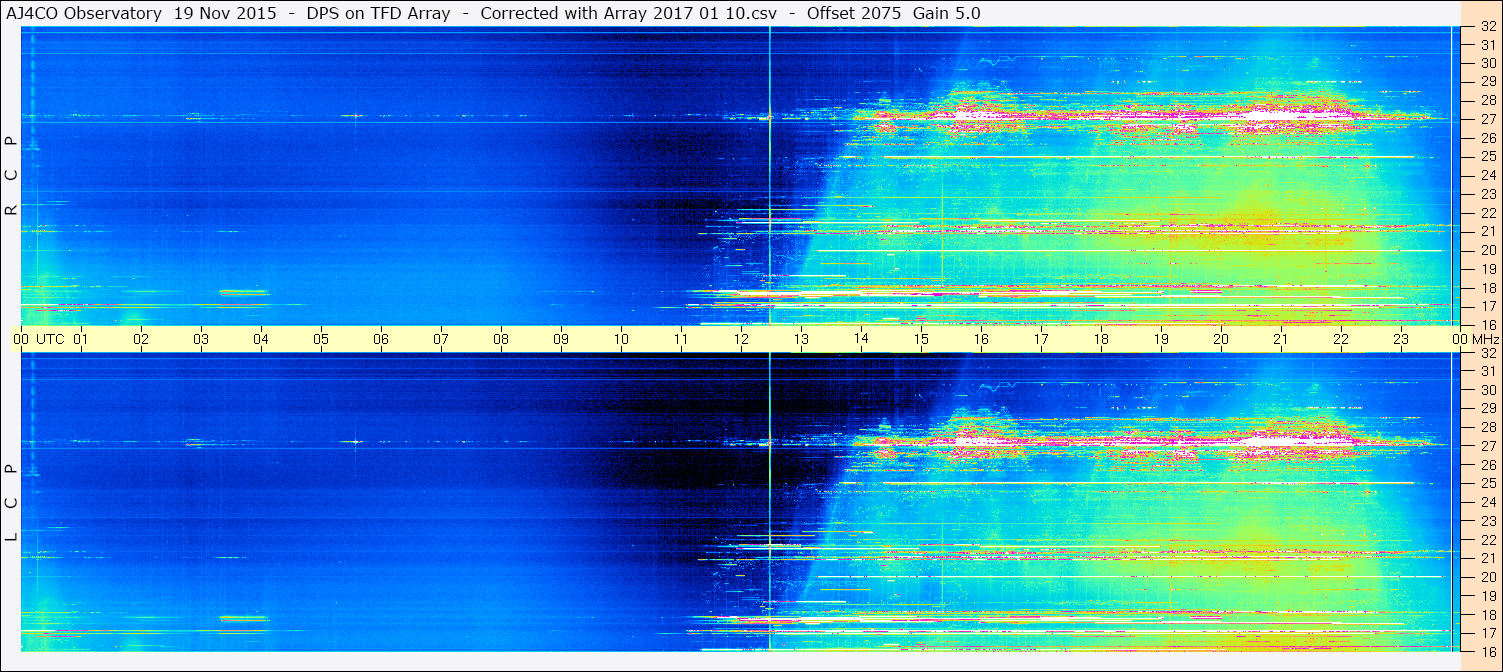The width and height of the screenshot is (1503, 672).
Task: Click 27 MHz on the LCP frequency scale
Action: pyautogui.click(x=1488, y=446)
